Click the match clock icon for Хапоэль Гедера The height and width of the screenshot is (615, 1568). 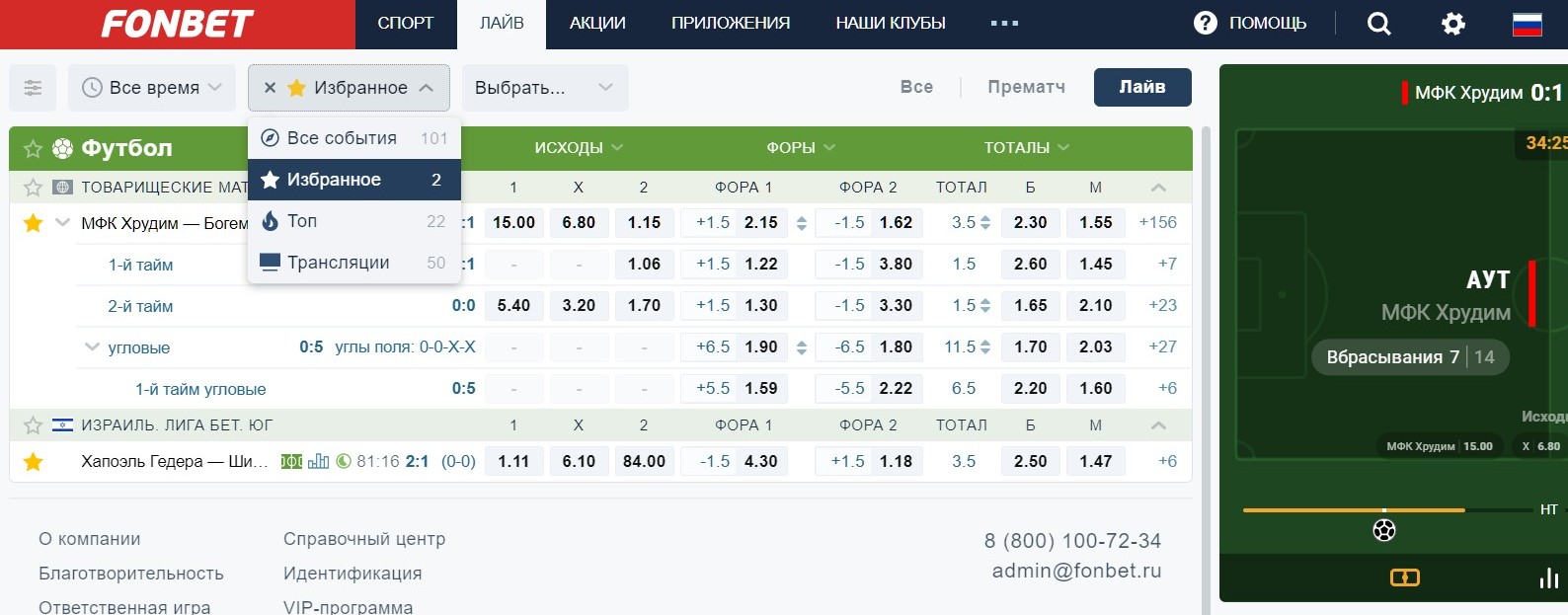(344, 461)
